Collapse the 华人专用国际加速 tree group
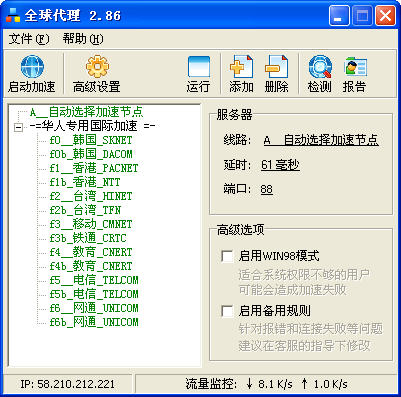This screenshot has height=397, width=401. (x=19, y=127)
